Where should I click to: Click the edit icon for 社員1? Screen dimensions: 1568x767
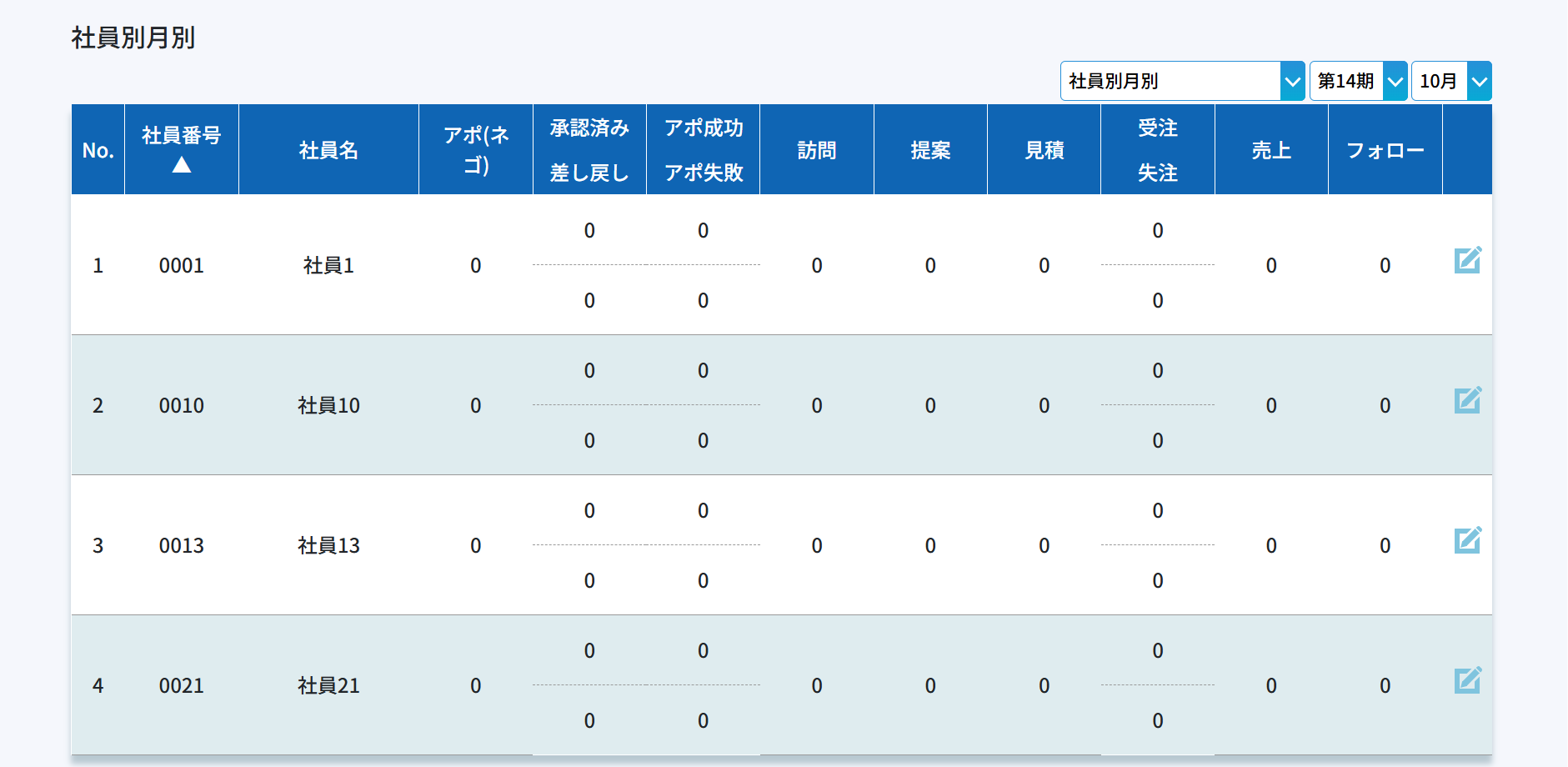coord(1467,261)
